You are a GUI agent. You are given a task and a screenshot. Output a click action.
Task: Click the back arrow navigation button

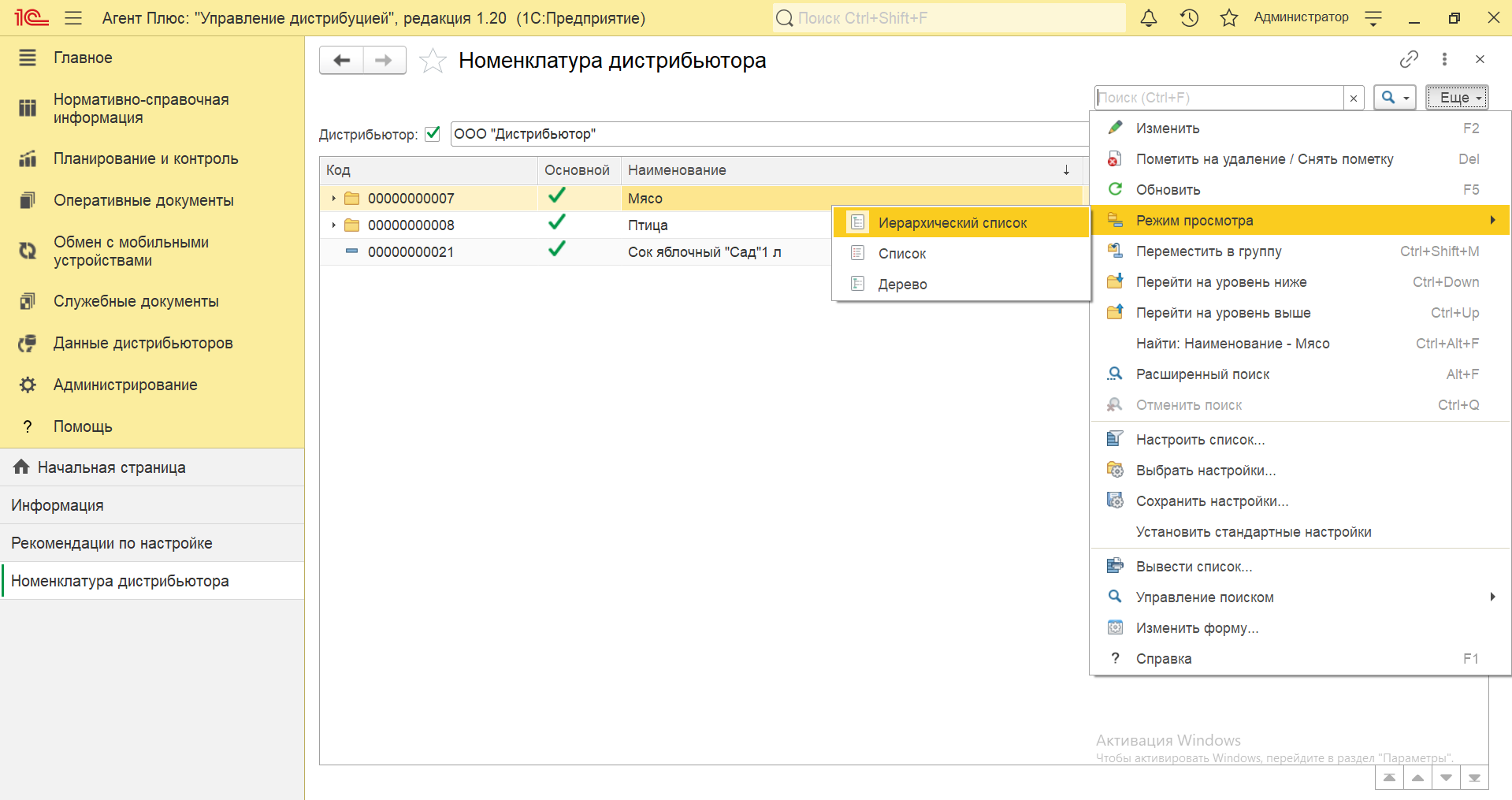tap(341, 60)
